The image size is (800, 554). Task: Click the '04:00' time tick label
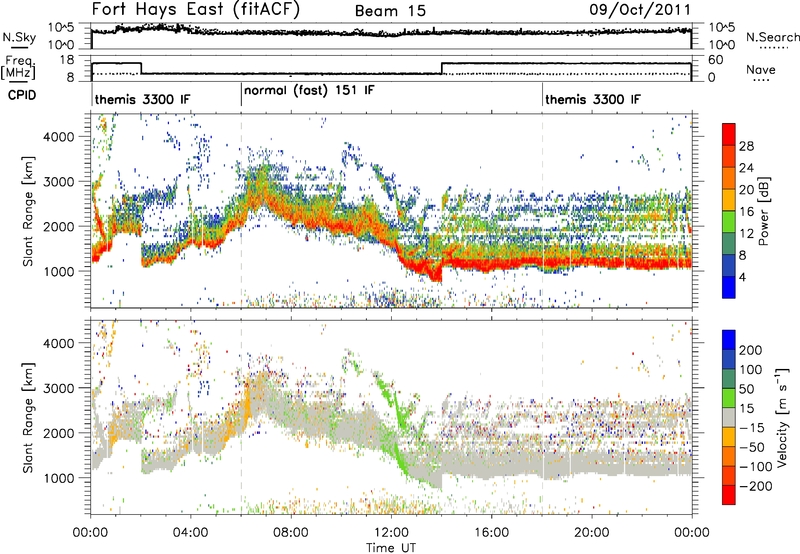click(x=191, y=533)
